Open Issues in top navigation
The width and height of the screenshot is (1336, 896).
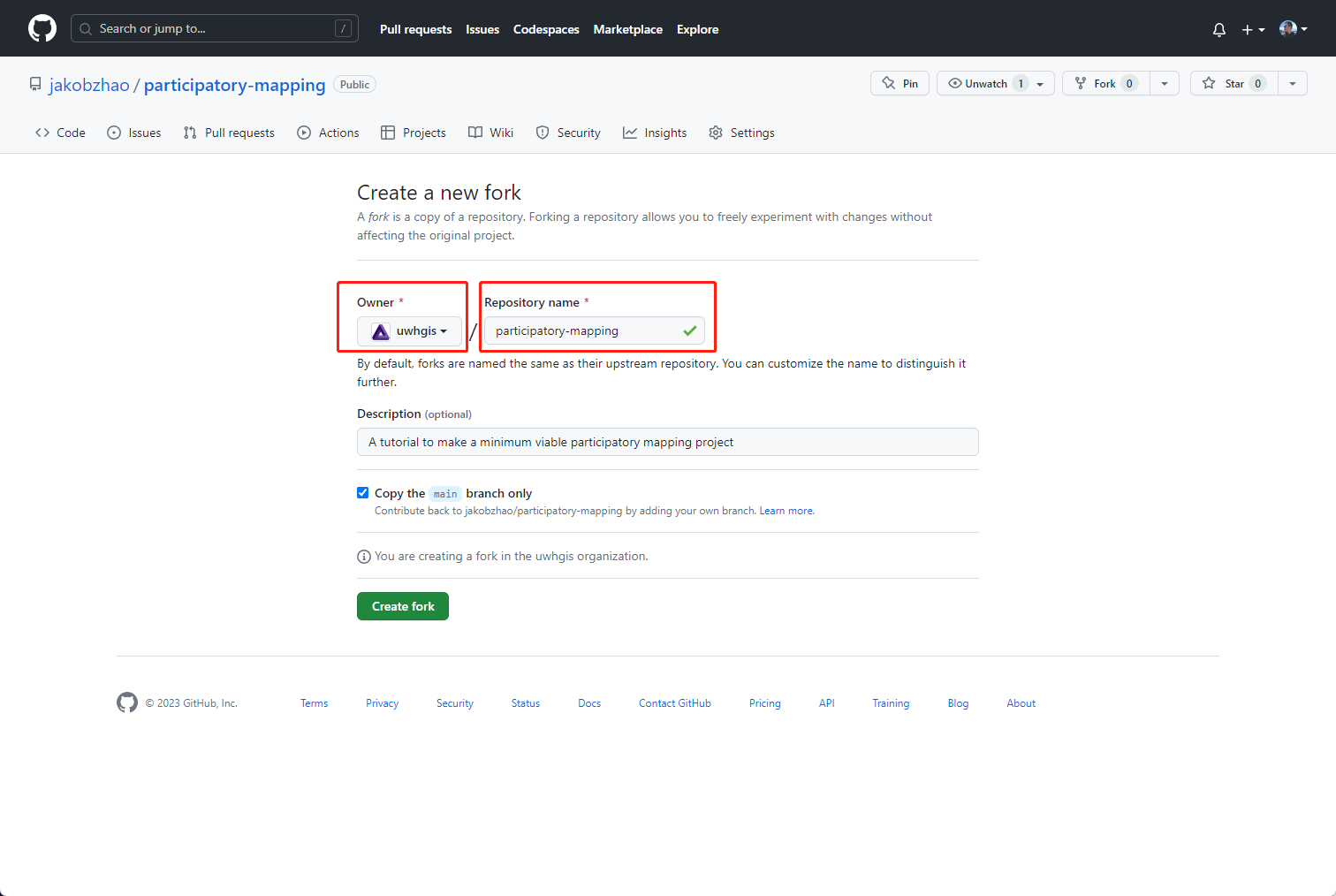coord(482,29)
